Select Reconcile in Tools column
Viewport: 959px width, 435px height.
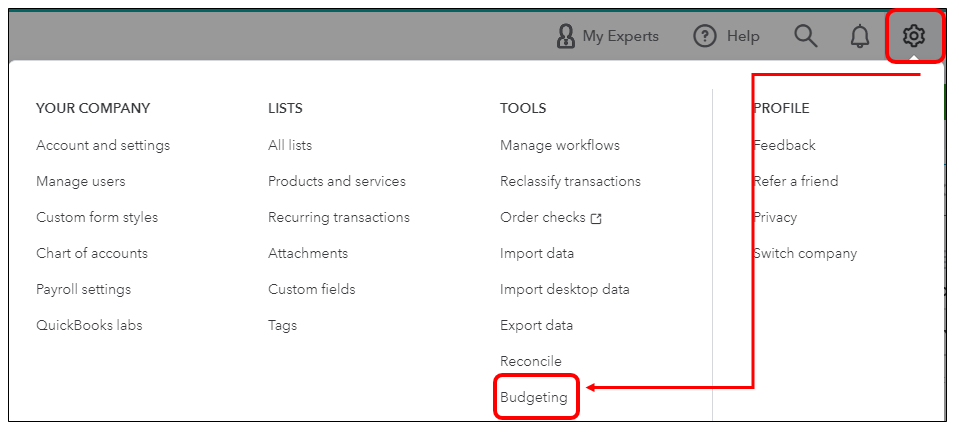click(531, 361)
